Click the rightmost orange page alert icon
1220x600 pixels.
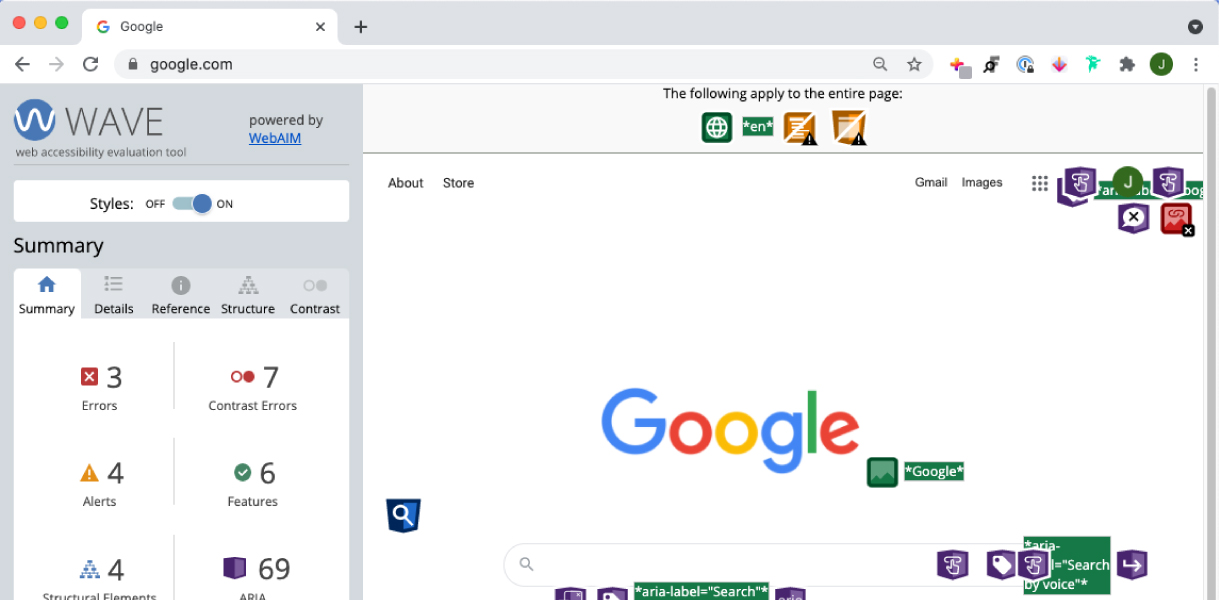(849, 128)
